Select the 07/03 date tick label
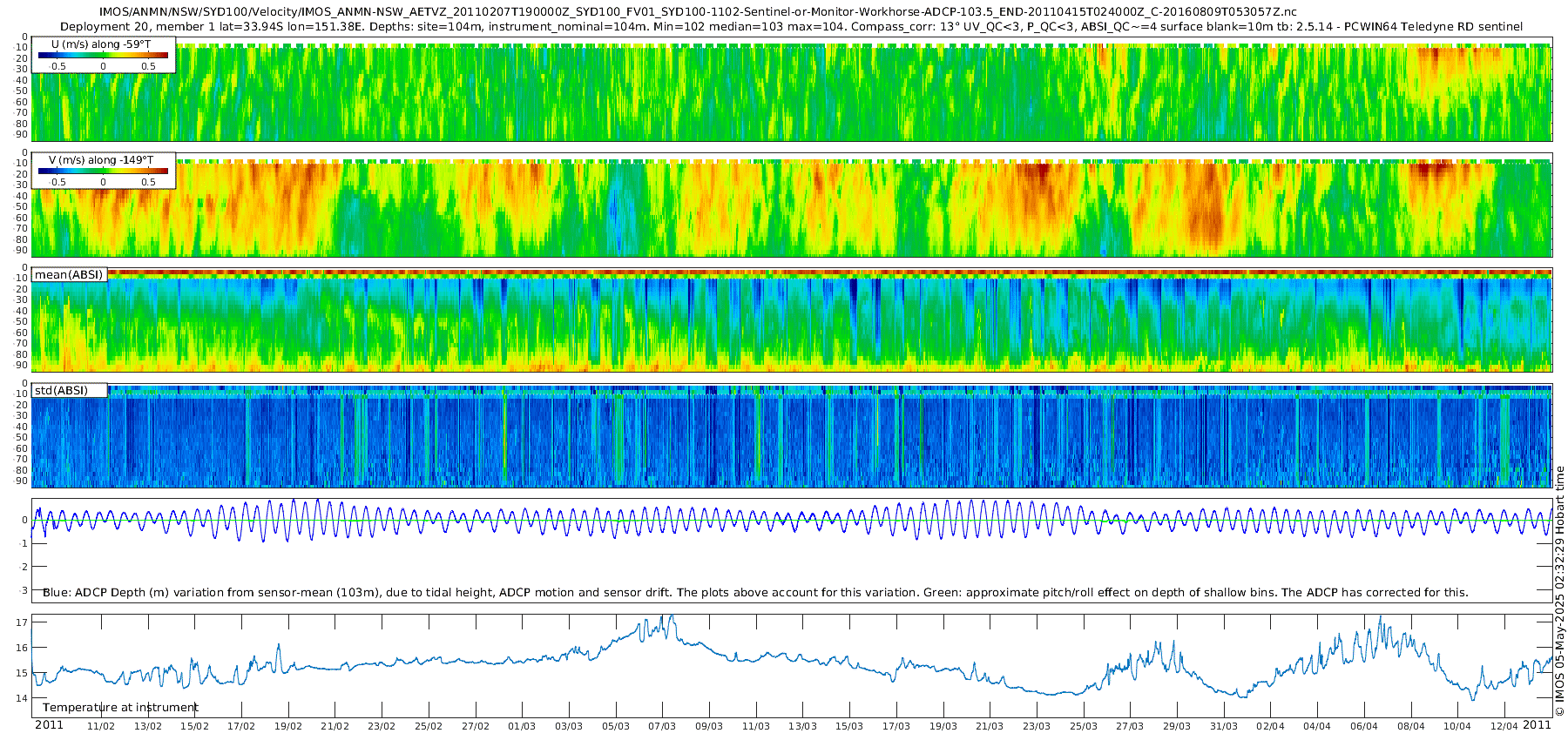The height and width of the screenshot is (740, 1568). click(662, 726)
